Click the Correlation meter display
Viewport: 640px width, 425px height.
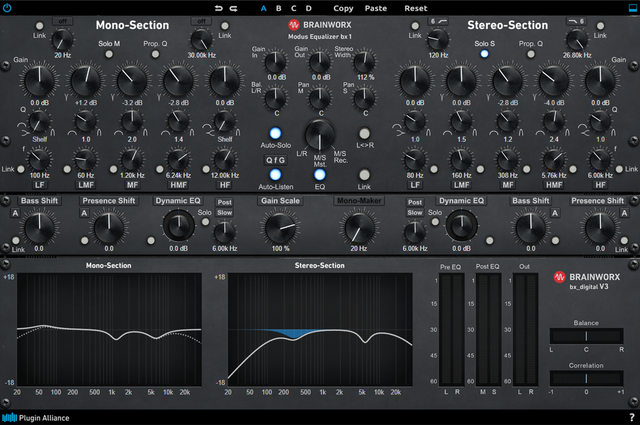click(586, 378)
